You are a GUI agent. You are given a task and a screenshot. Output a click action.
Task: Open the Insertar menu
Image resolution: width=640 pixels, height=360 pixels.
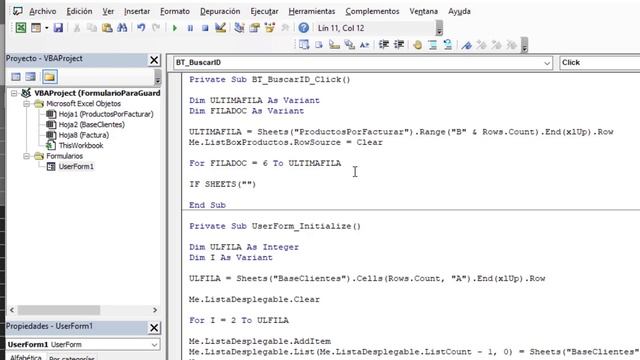point(137,11)
